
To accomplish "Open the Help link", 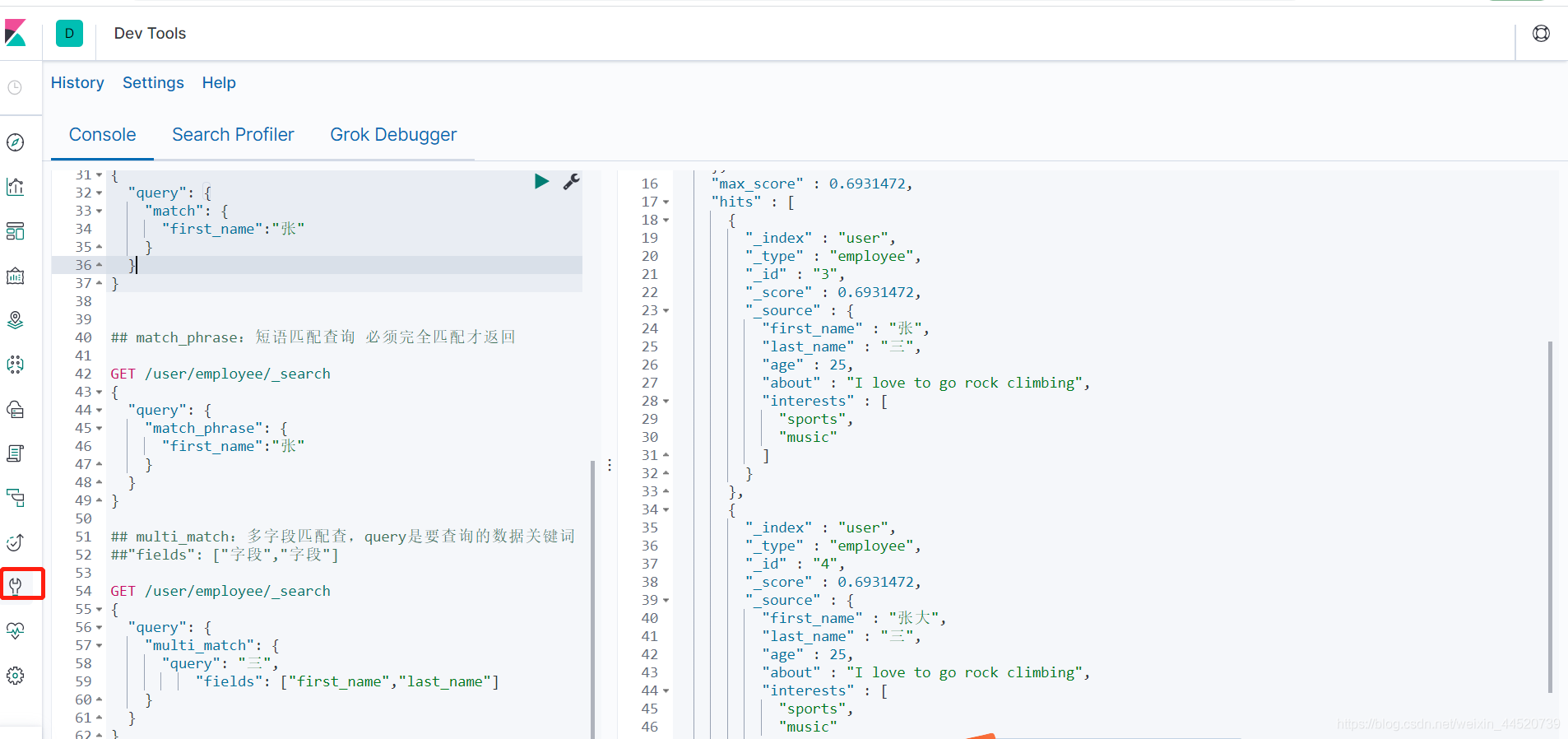I will click(219, 82).
